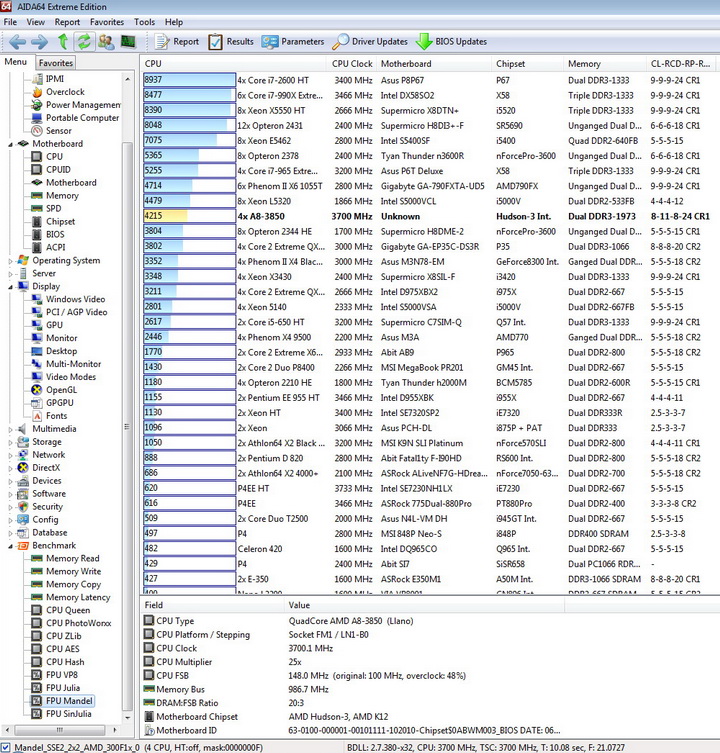Select the 4x Core i7-2600 HT result row

coord(429,80)
